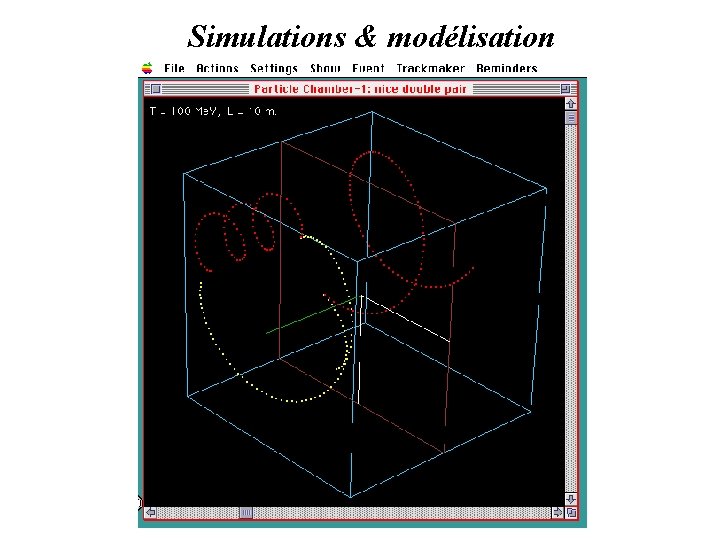720x540 pixels.
Task: Click the vertical scrollbar thumb
Action: tap(571, 118)
